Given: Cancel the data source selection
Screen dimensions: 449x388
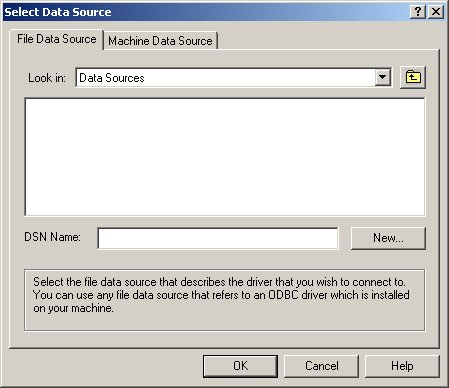Looking at the screenshot, I should [x=321, y=366].
